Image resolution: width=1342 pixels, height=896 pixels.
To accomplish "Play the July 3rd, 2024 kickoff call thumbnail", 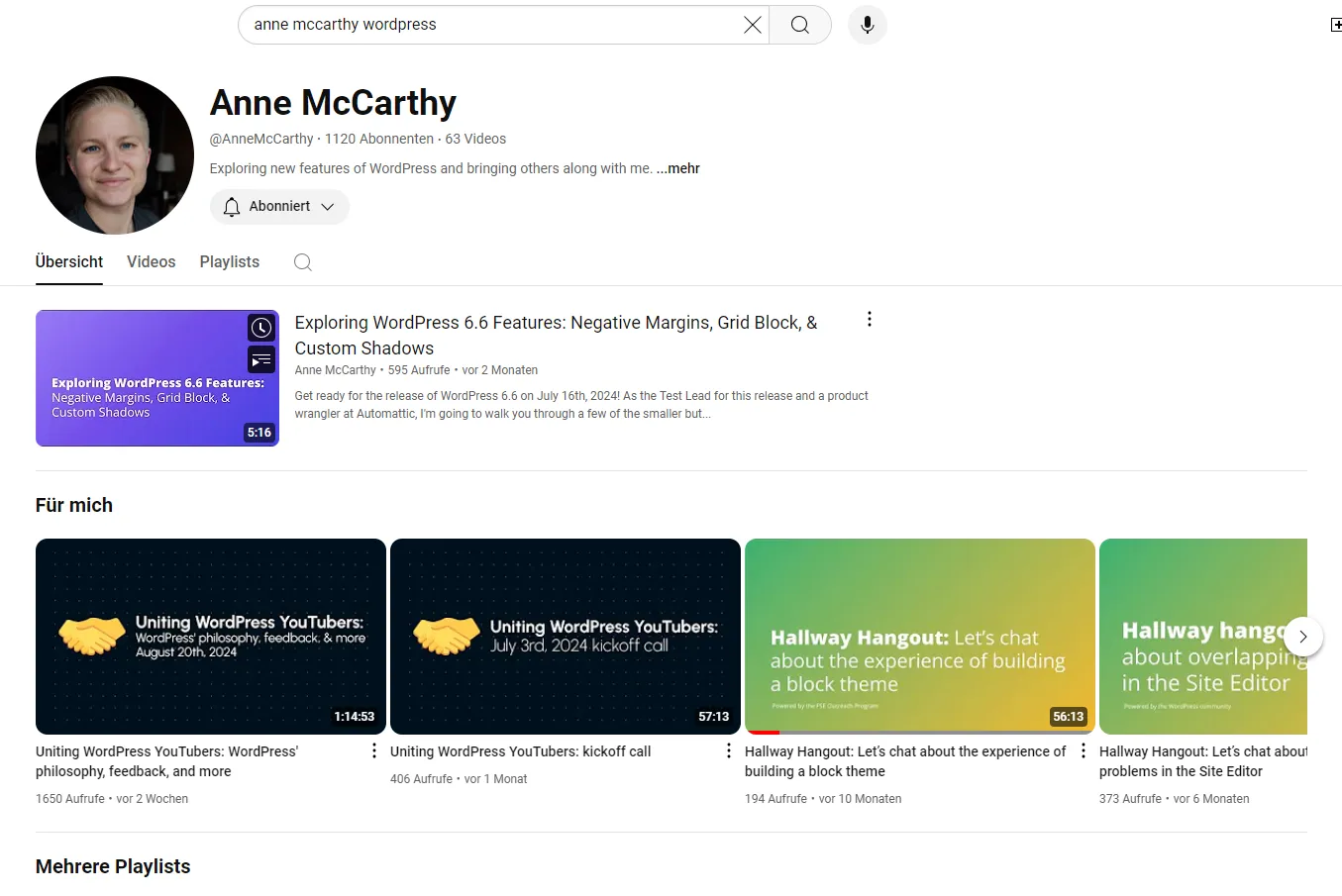I will pos(566,637).
